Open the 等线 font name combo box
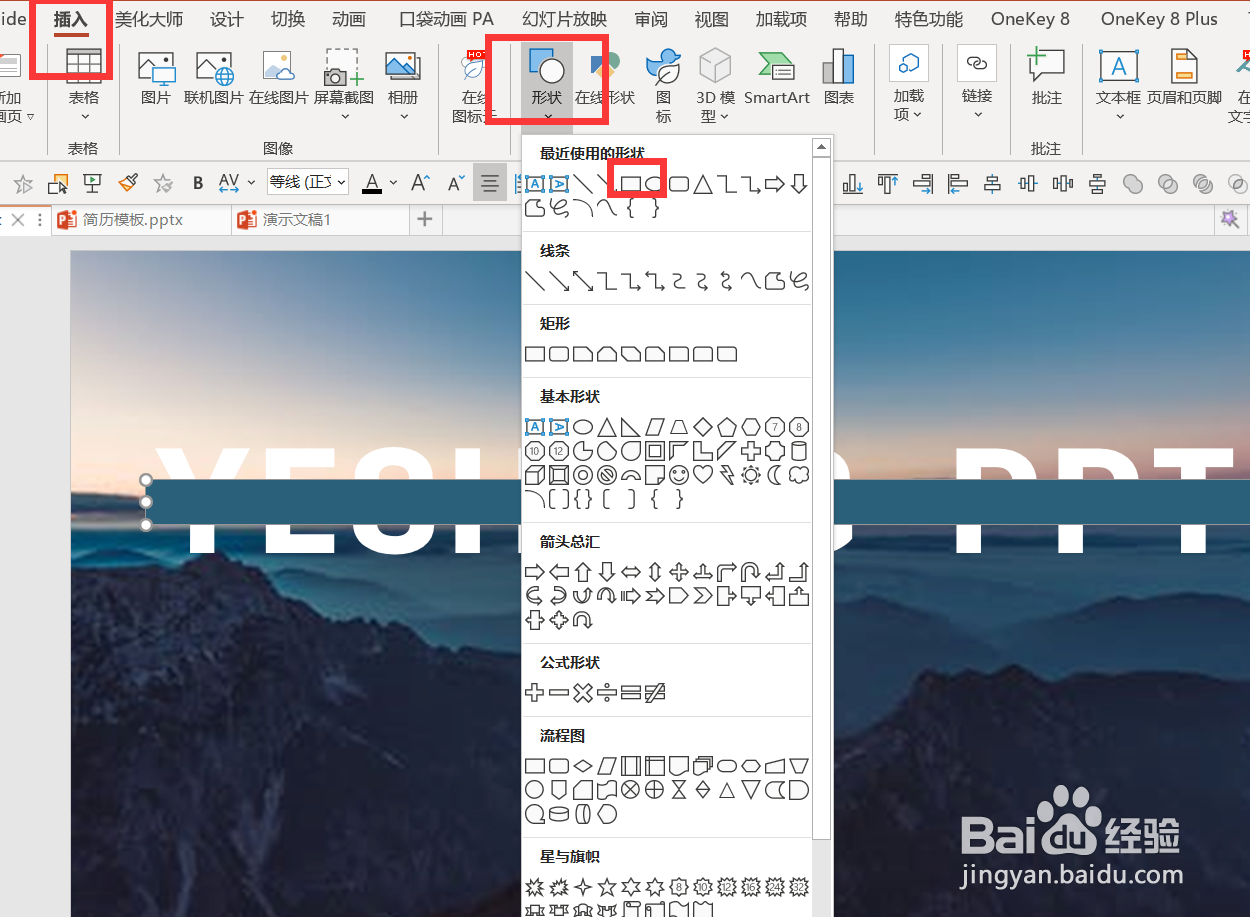 coord(308,182)
